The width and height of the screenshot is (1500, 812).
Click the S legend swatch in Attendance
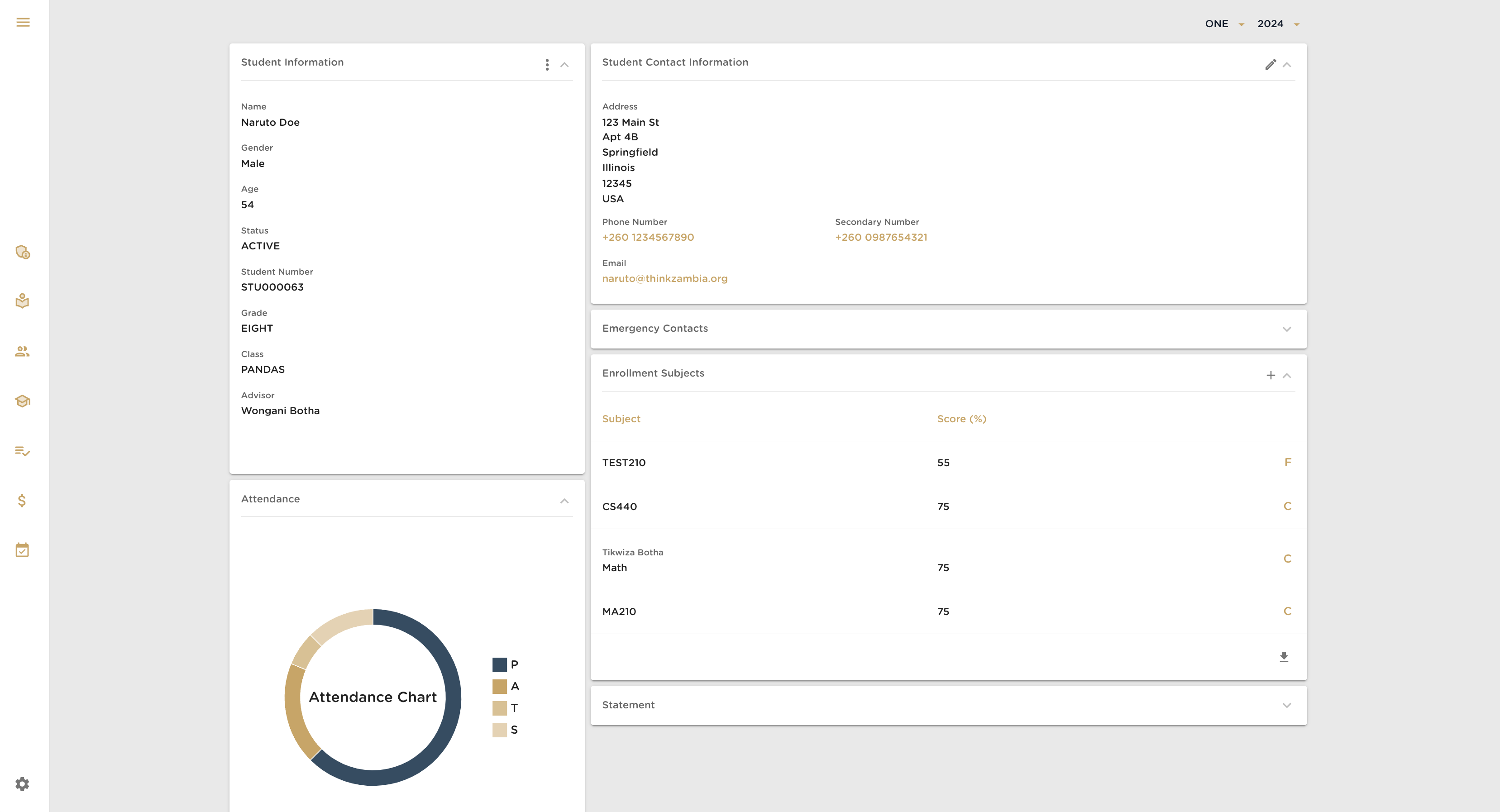coord(499,730)
